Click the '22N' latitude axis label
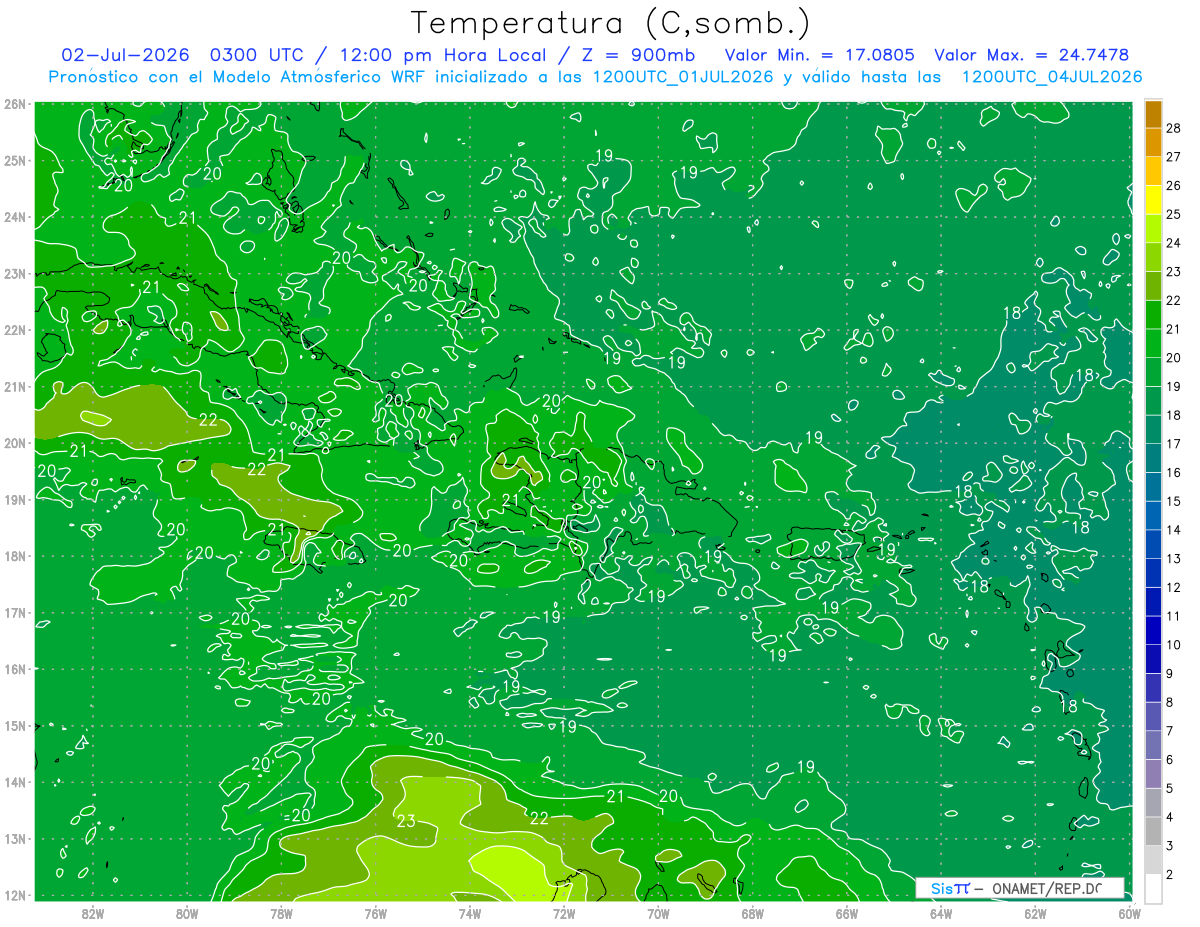The width and height of the screenshot is (1200, 927). pos(15,330)
